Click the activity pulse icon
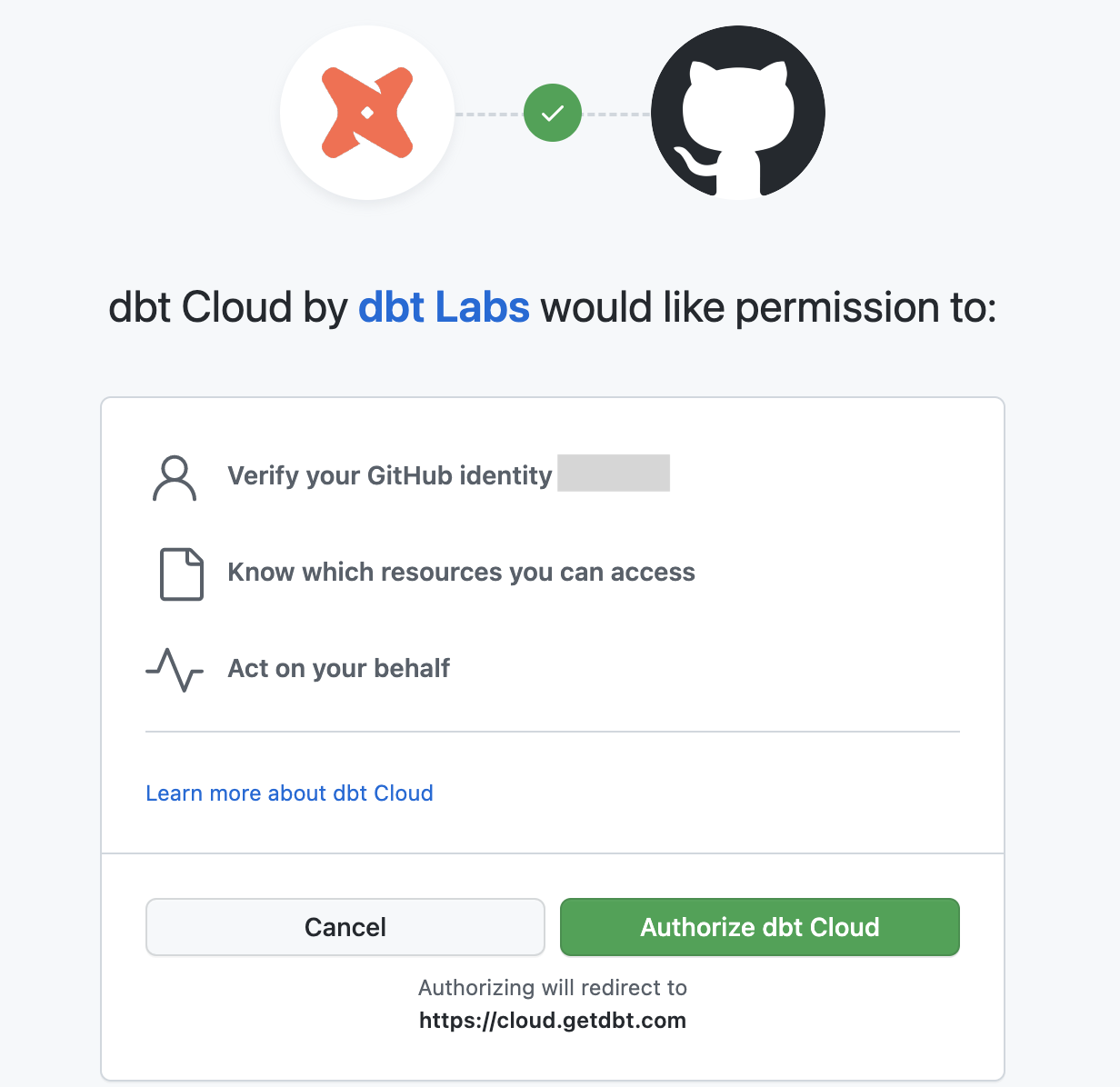 (175, 670)
